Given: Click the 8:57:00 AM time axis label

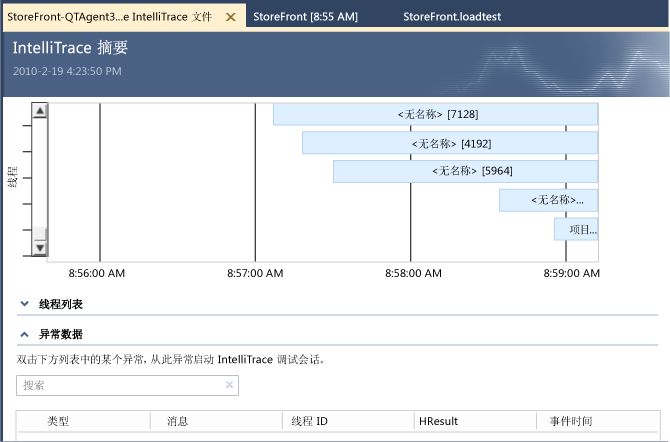Looking at the screenshot, I should pos(255,273).
